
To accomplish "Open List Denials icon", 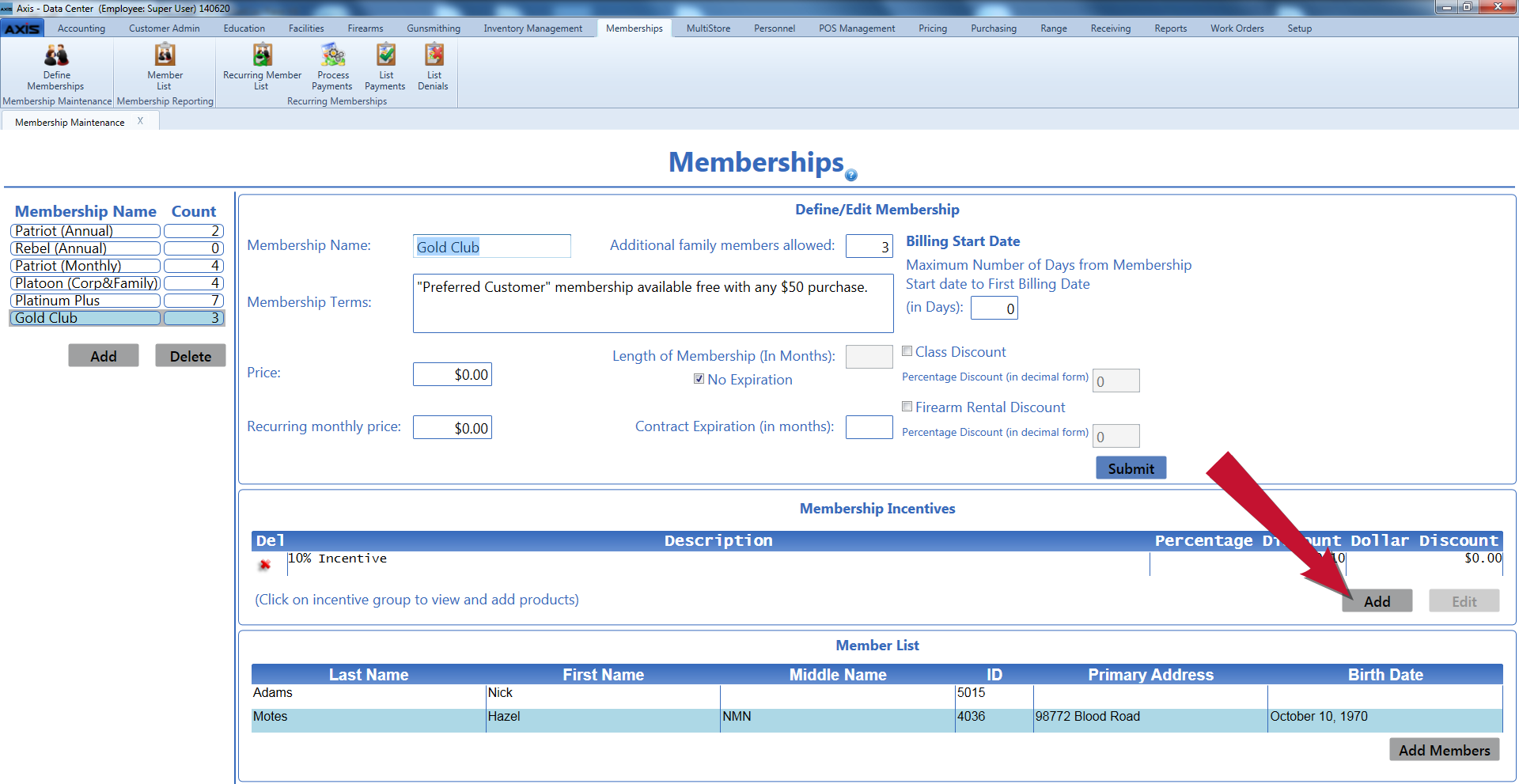I will click(434, 66).
